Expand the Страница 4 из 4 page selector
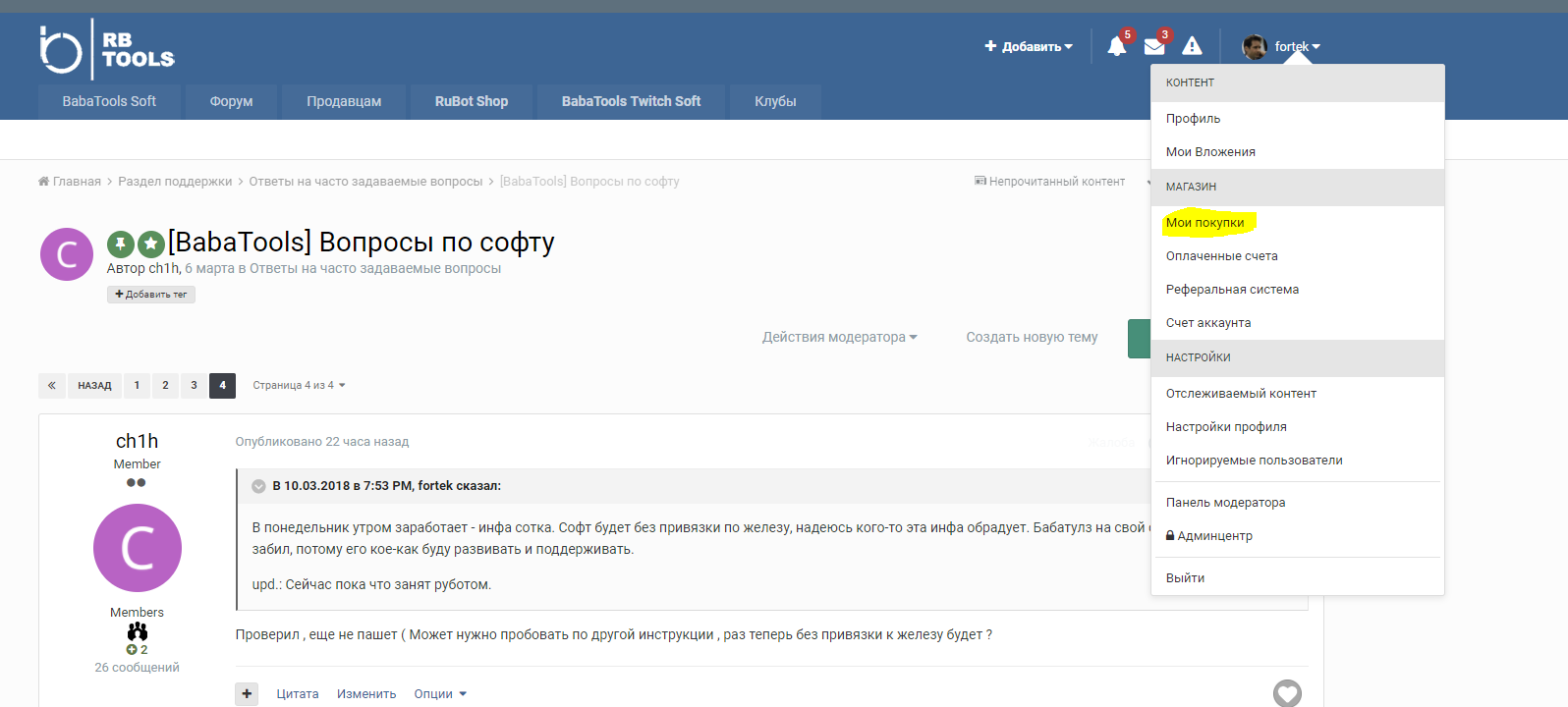 click(299, 386)
